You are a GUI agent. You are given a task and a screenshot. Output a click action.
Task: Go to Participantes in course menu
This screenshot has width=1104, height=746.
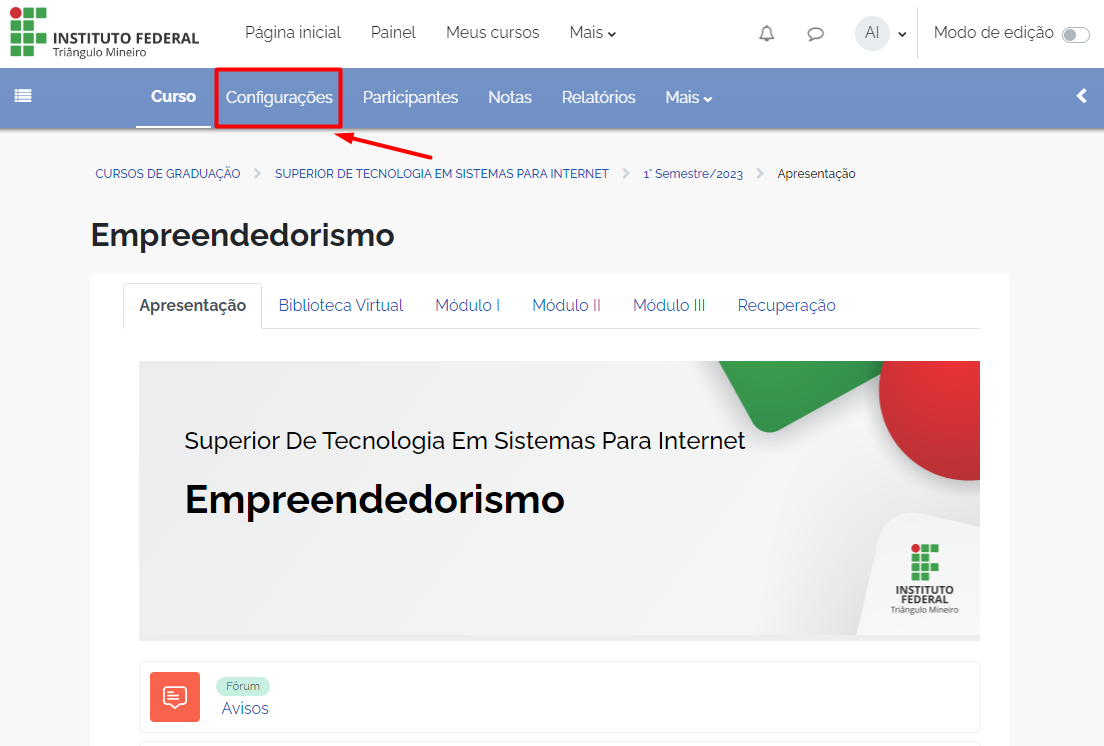click(x=410, y=97)
